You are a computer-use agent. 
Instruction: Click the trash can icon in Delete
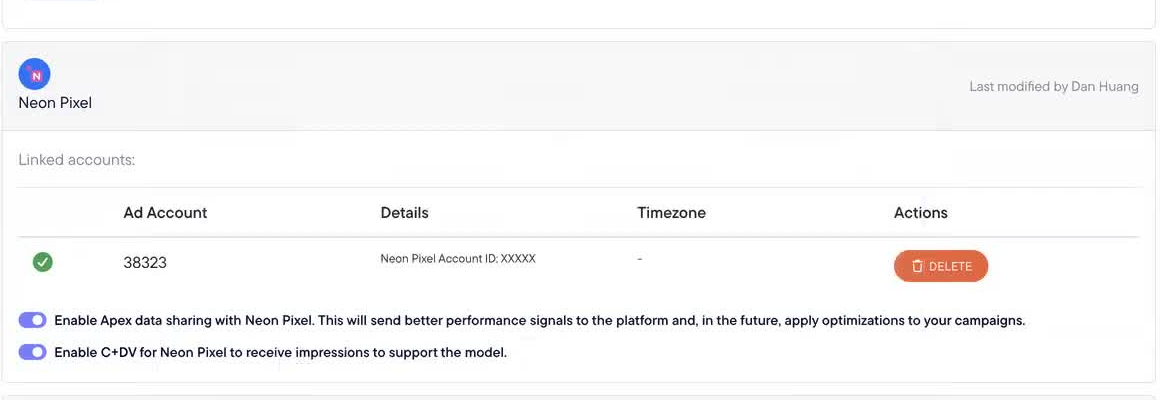(x=917, y=266)
